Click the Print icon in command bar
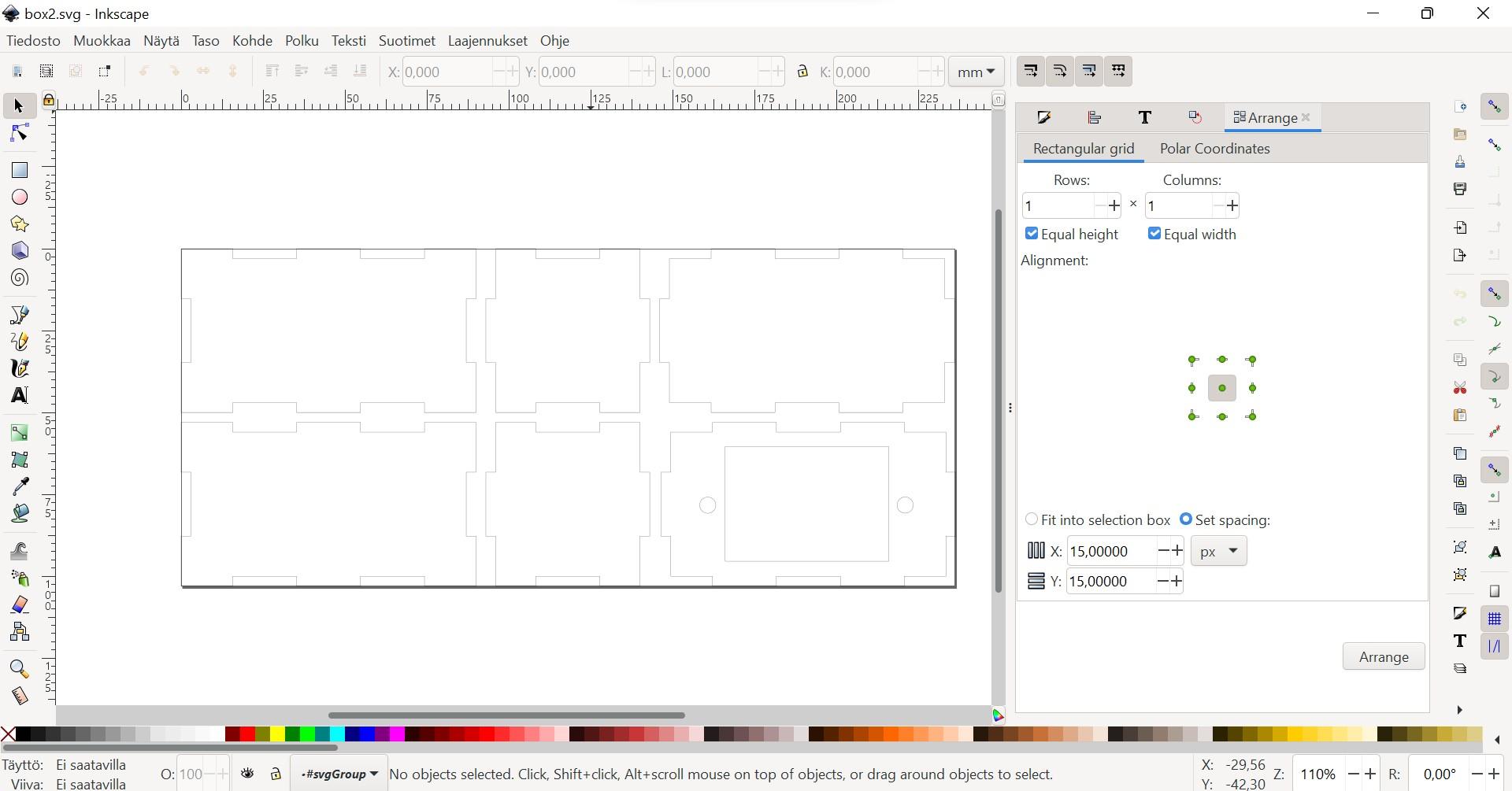 1460,189
